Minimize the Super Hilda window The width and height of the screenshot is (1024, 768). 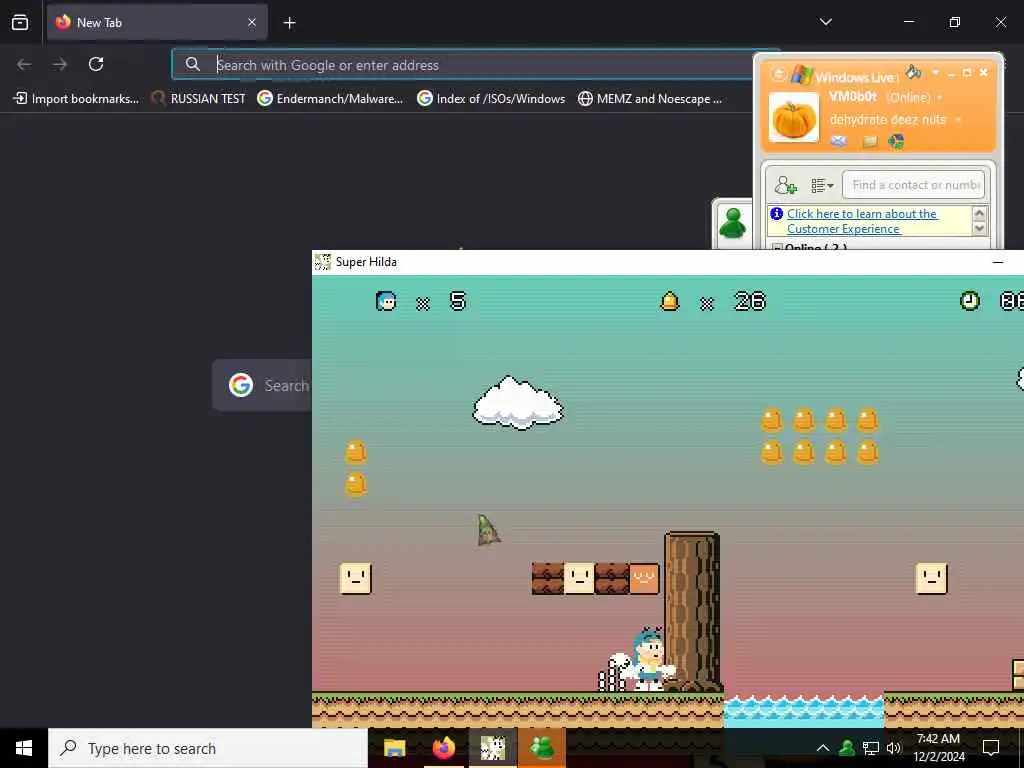point(997,262)
